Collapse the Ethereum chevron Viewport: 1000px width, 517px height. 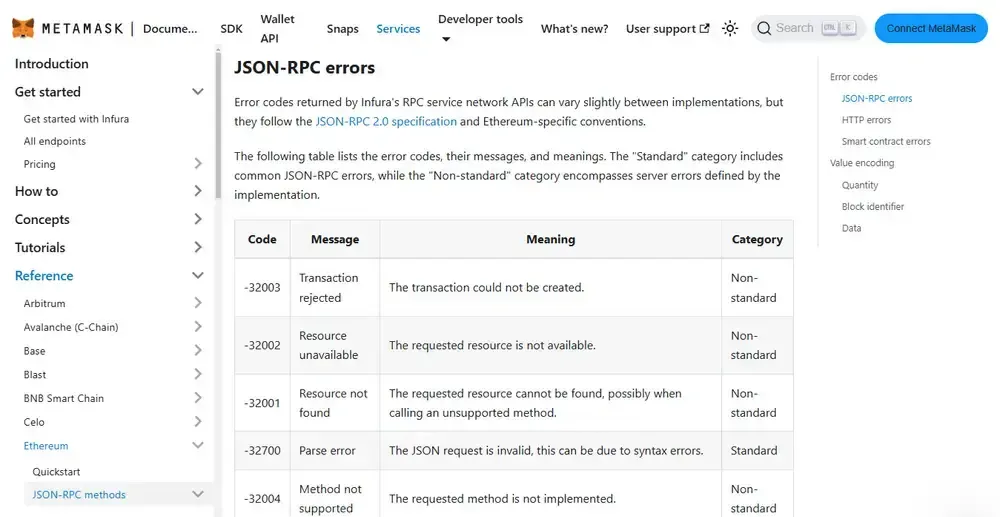(198, 446)
